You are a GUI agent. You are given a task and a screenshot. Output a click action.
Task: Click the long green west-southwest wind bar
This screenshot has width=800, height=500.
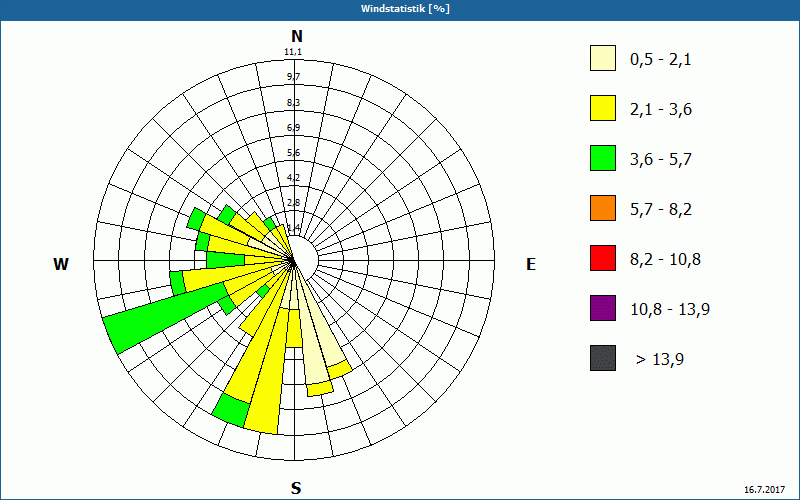click(166, 319)
